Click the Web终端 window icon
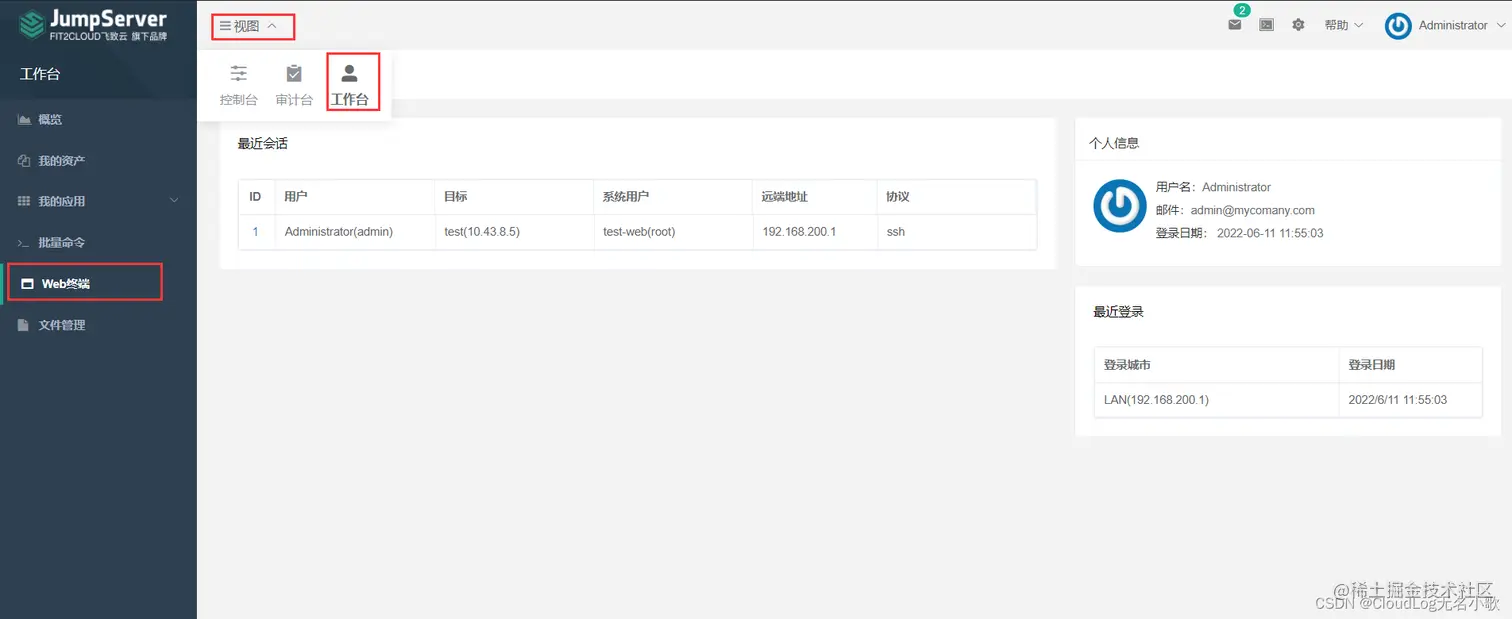The image size is (1512, 619). pos(28,284)
